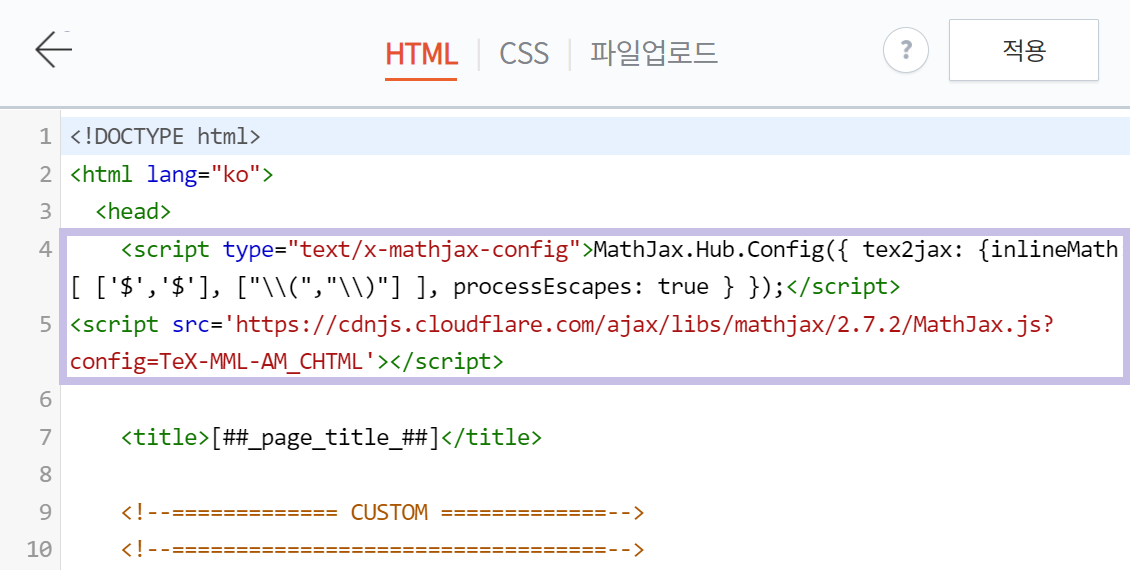The height and width of the screenshot is (570, 1130).
Task: Open help with the question mark icon
Action: [906, 50]
